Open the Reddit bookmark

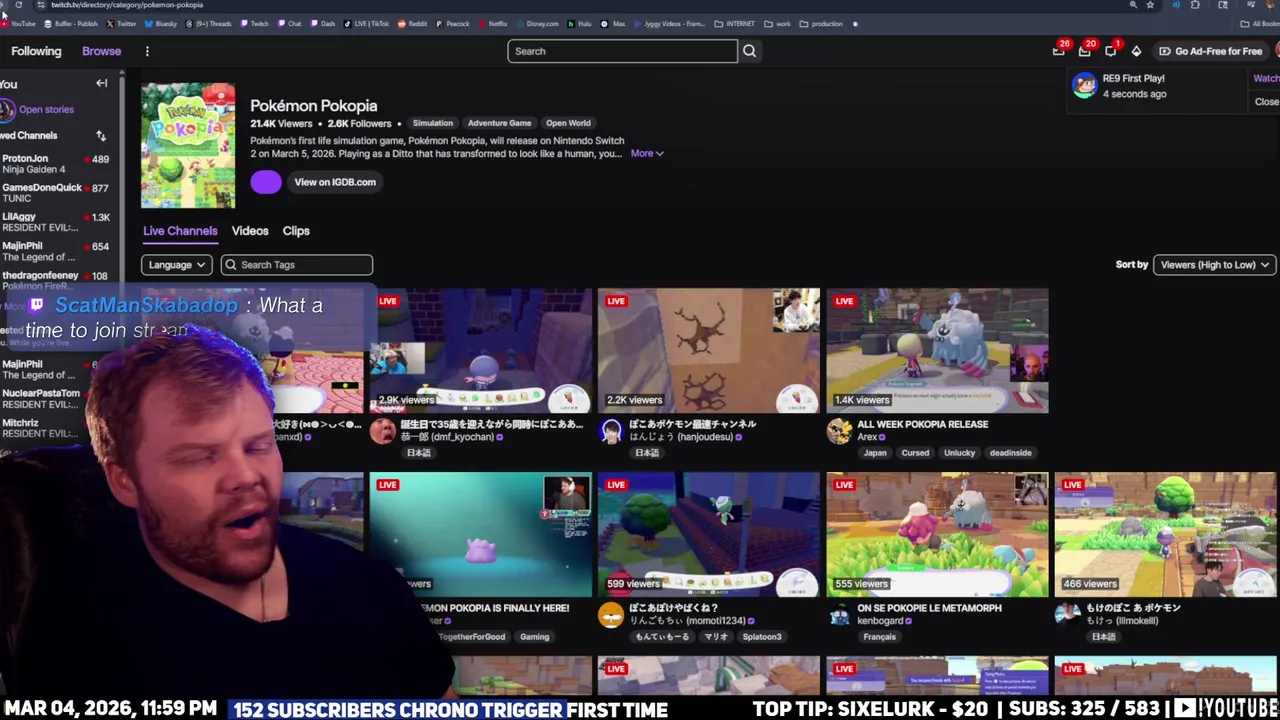412,24
